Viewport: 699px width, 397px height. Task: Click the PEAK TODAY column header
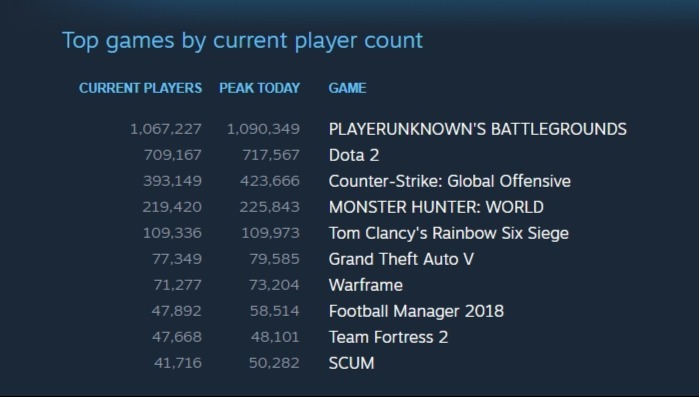pyautogui.click(x=259, y=88)
